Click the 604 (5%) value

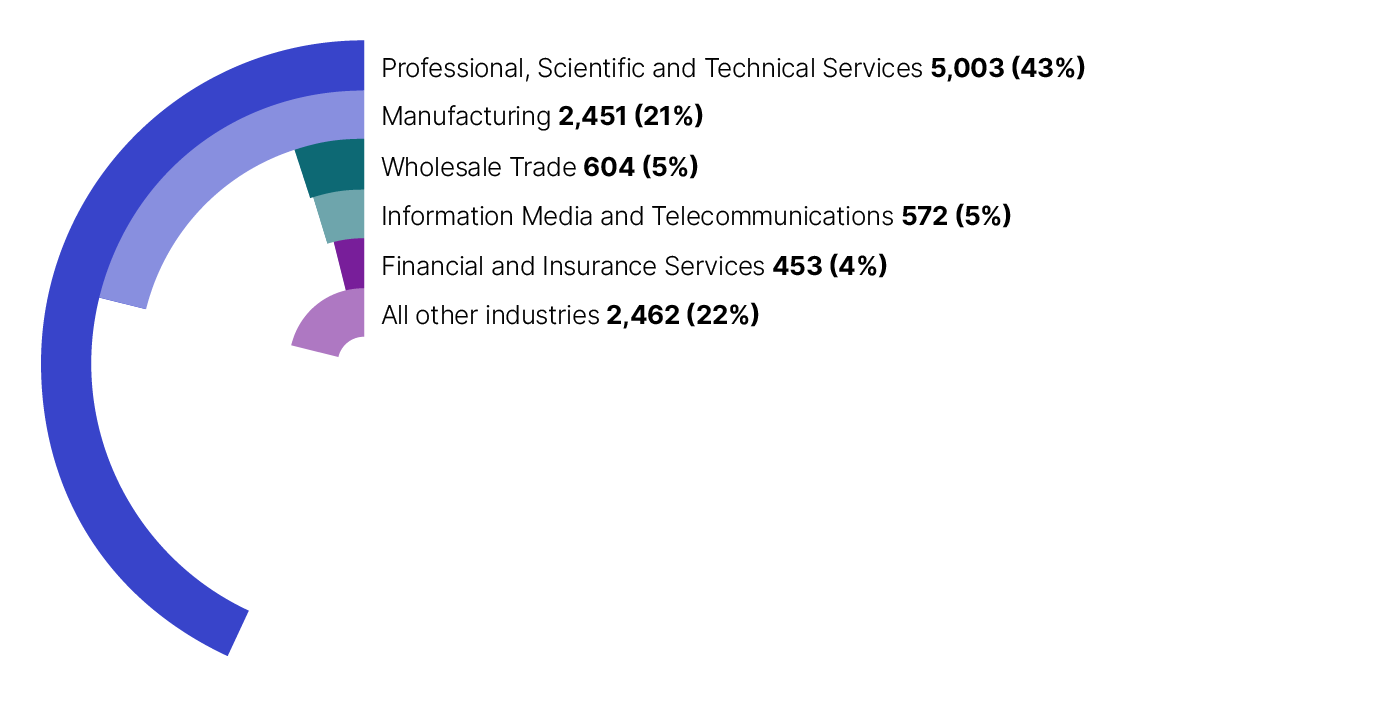pos(640,167)
